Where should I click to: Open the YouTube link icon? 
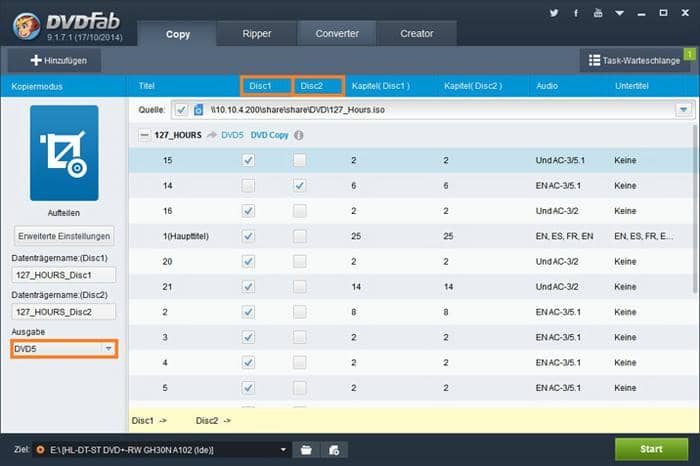[598, 12]
